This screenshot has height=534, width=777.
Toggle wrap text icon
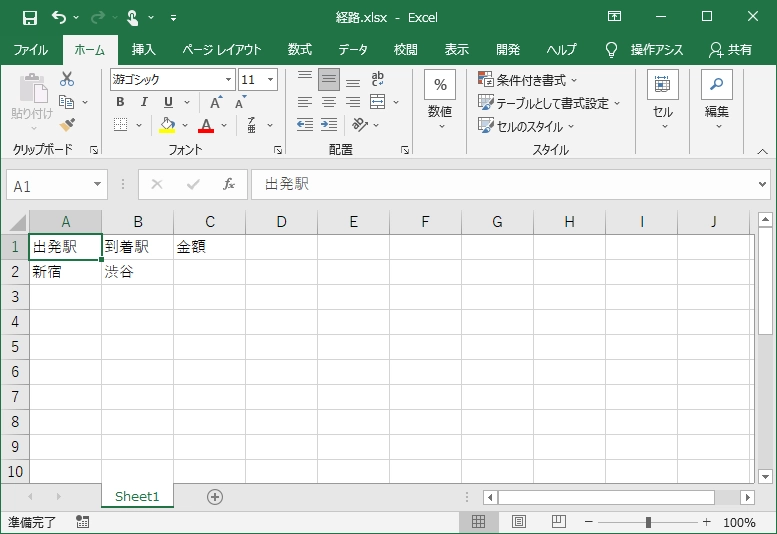[378, 79]
